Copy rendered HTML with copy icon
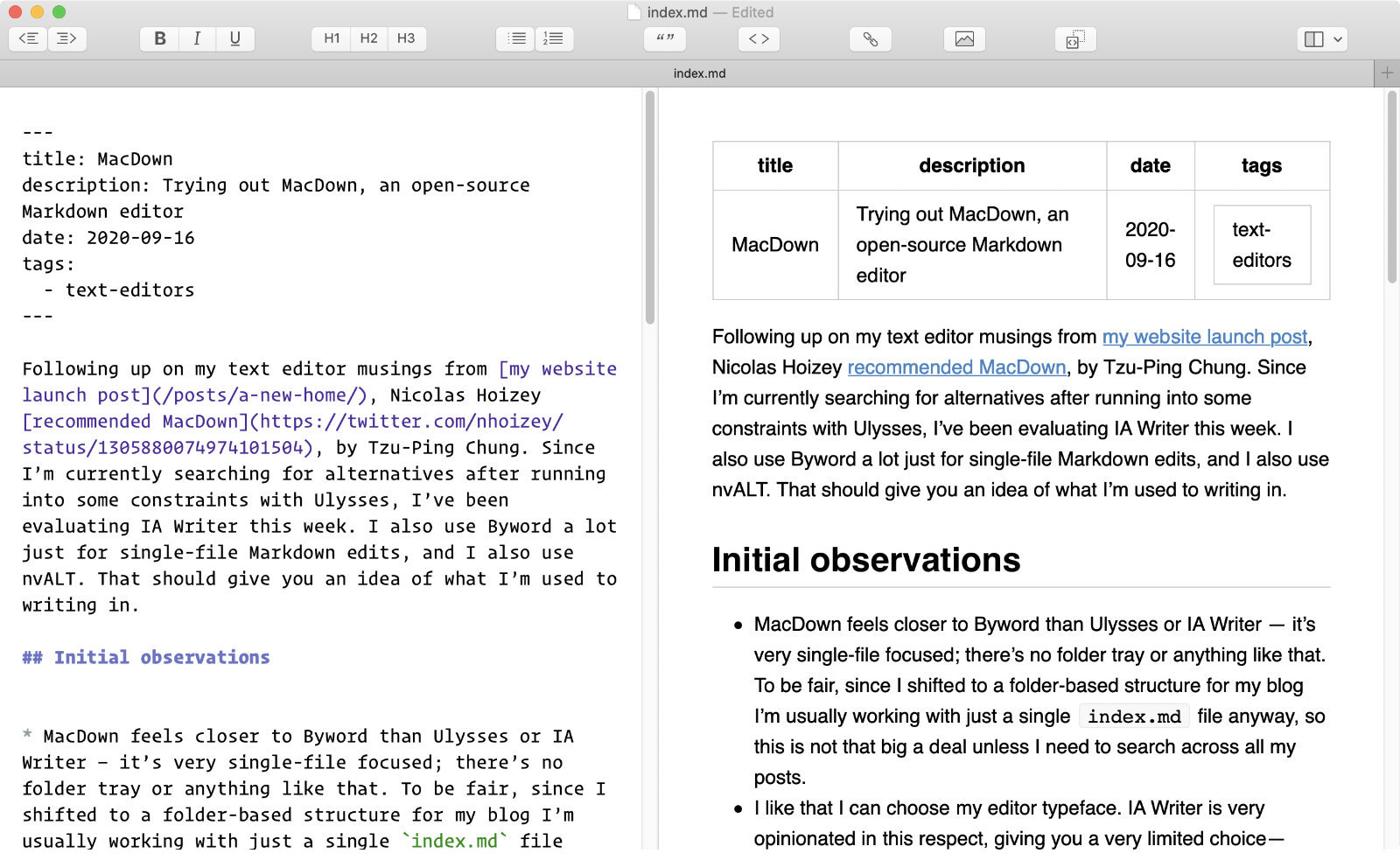Screen dimensions: 1400x867 (1075, 39)
